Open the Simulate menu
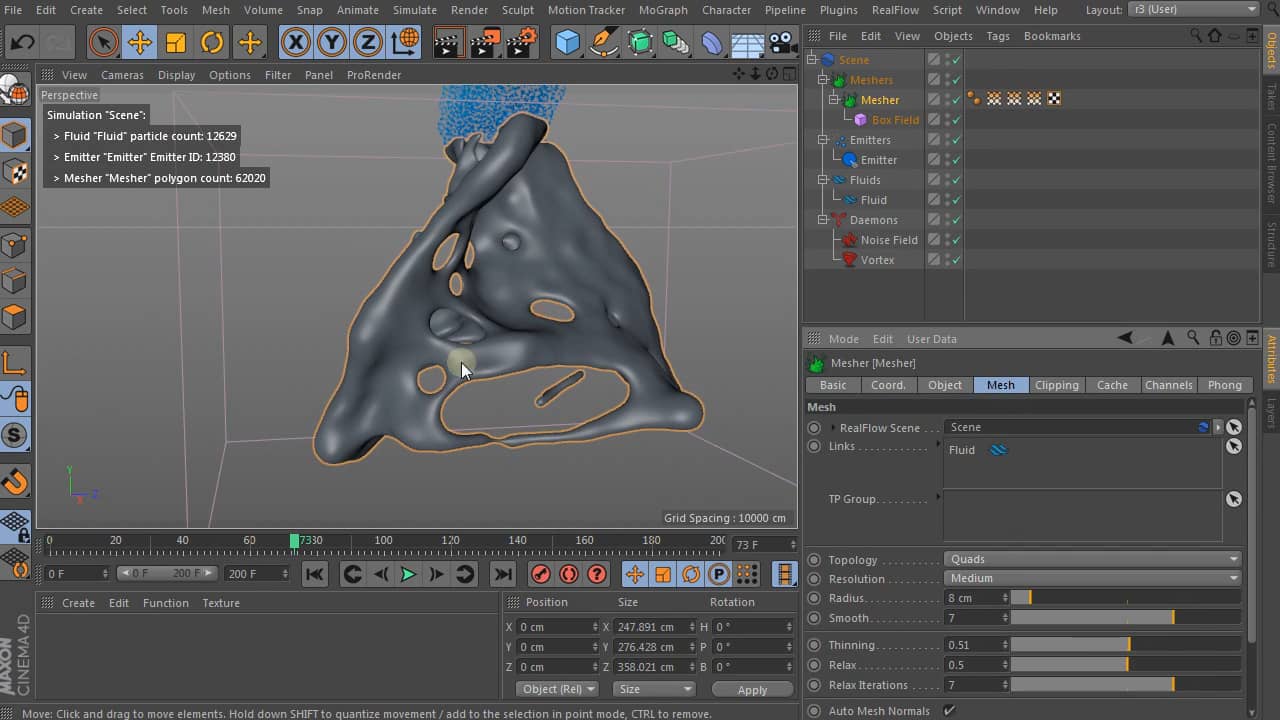 point(414,10)
